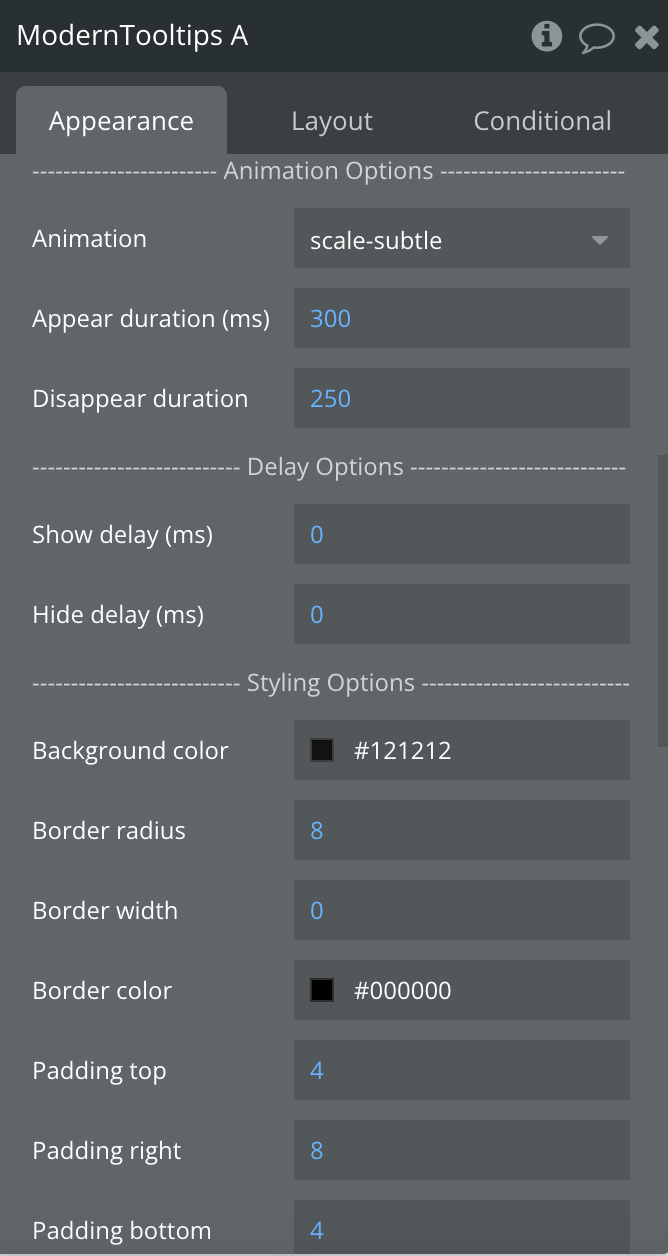Click the Disappear duration field showing 250

click(462, 398)
